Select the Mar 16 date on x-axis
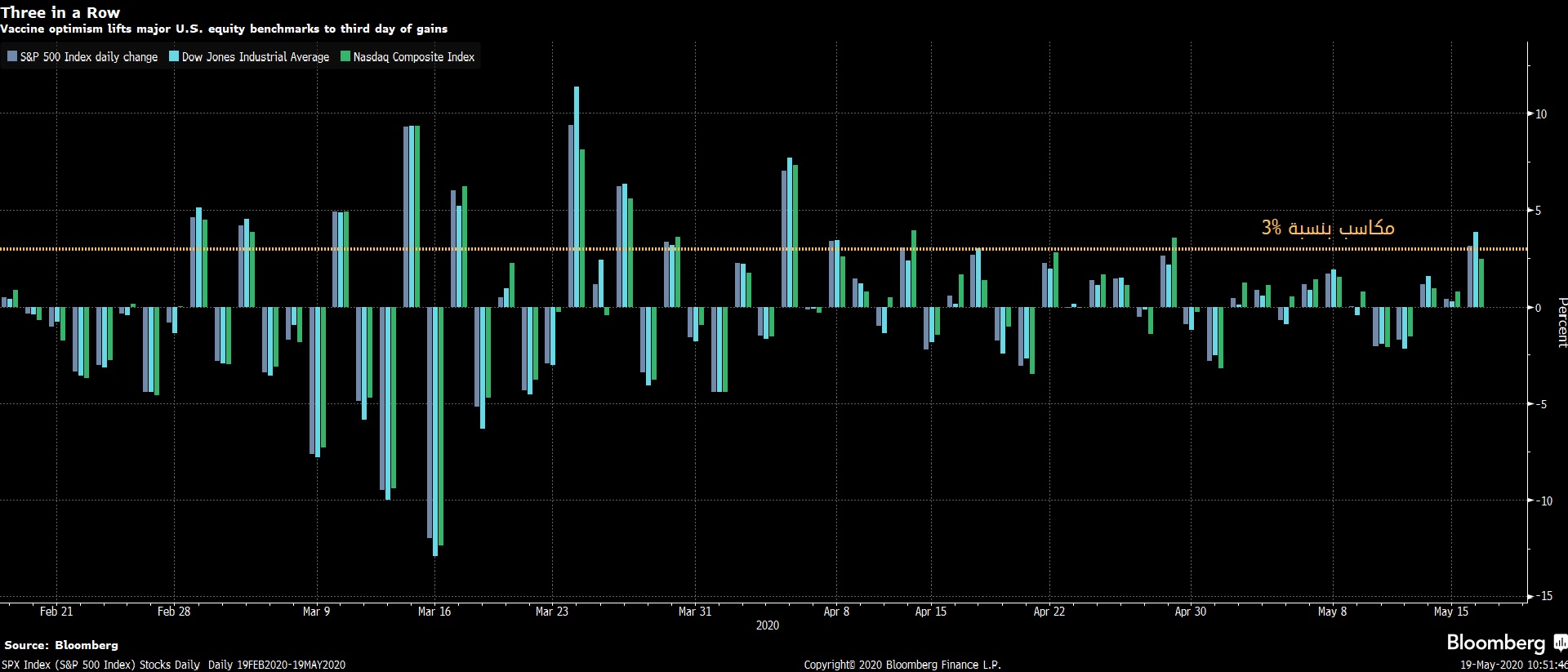 pos(434,612)
